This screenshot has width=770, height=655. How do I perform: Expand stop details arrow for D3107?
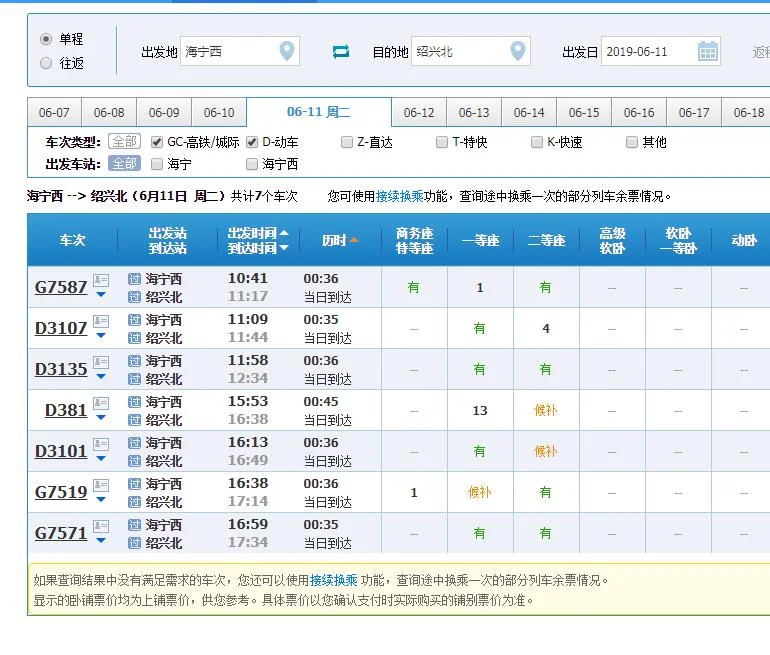[x=101, y=336]
